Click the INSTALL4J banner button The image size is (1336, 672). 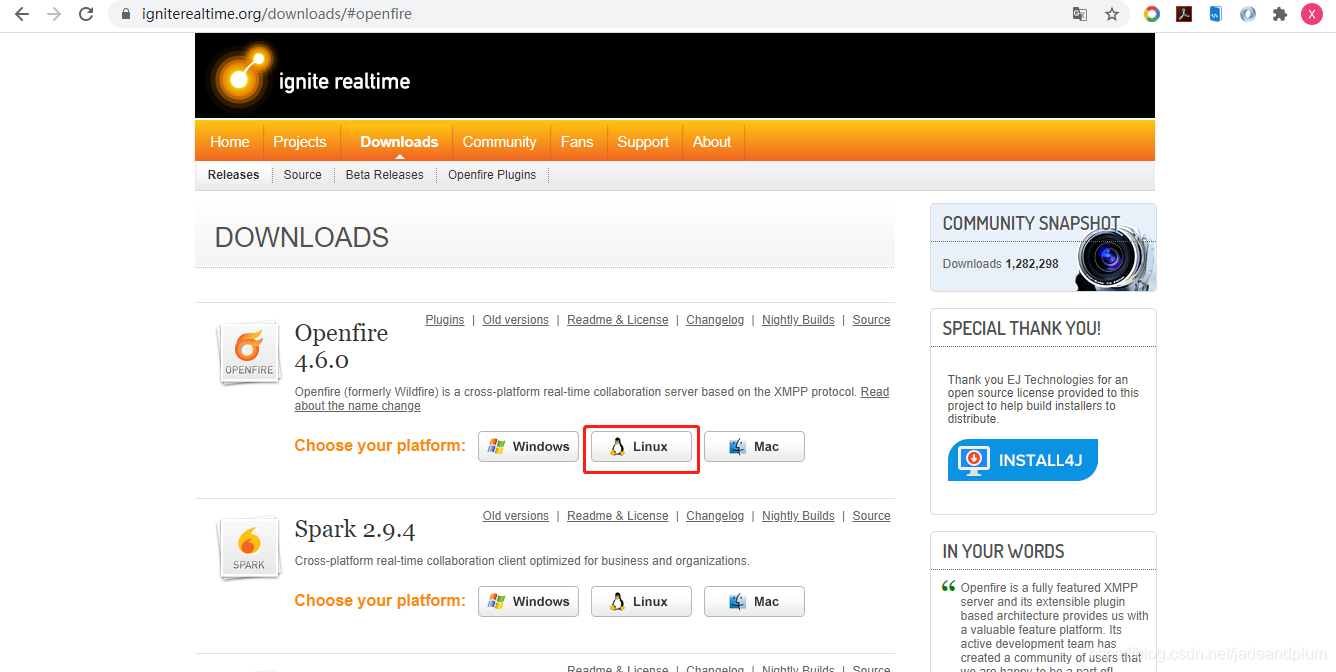click(x=1022, y=460)
